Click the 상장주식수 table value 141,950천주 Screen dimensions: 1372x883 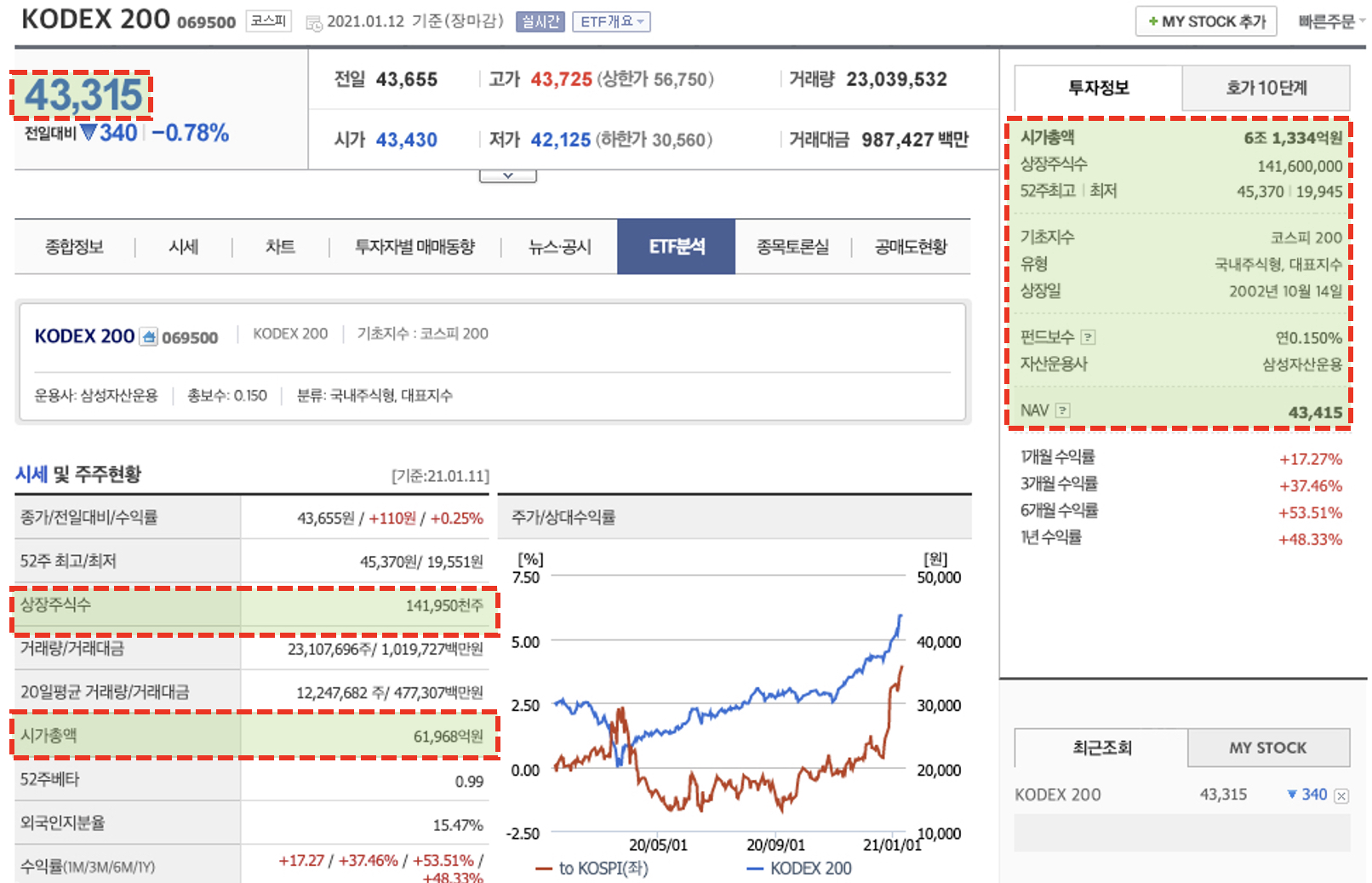coord(444,605)
